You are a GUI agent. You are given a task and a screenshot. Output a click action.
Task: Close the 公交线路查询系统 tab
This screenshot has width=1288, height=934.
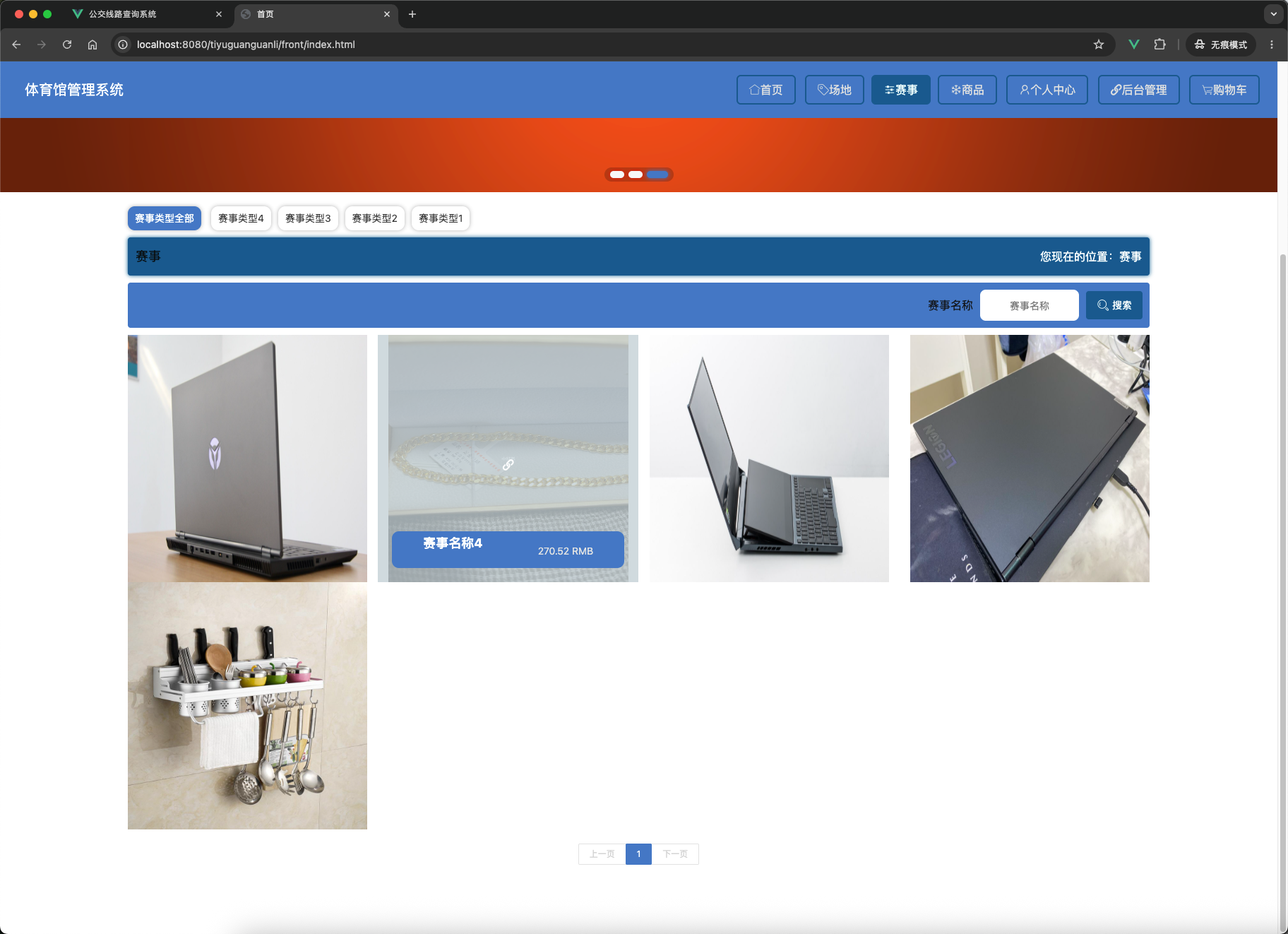click(x=219, y=14)
